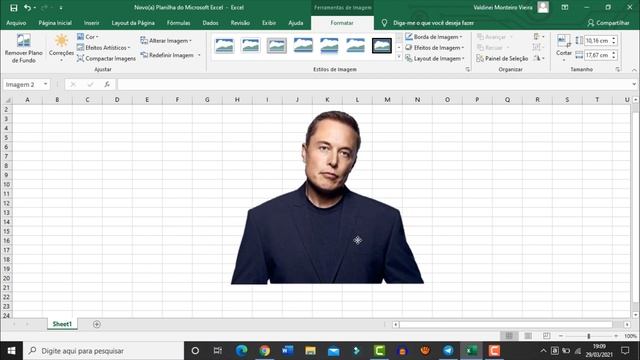Open Efeitos de Imagem dropdown
The image size is (640, 360).
435,48
